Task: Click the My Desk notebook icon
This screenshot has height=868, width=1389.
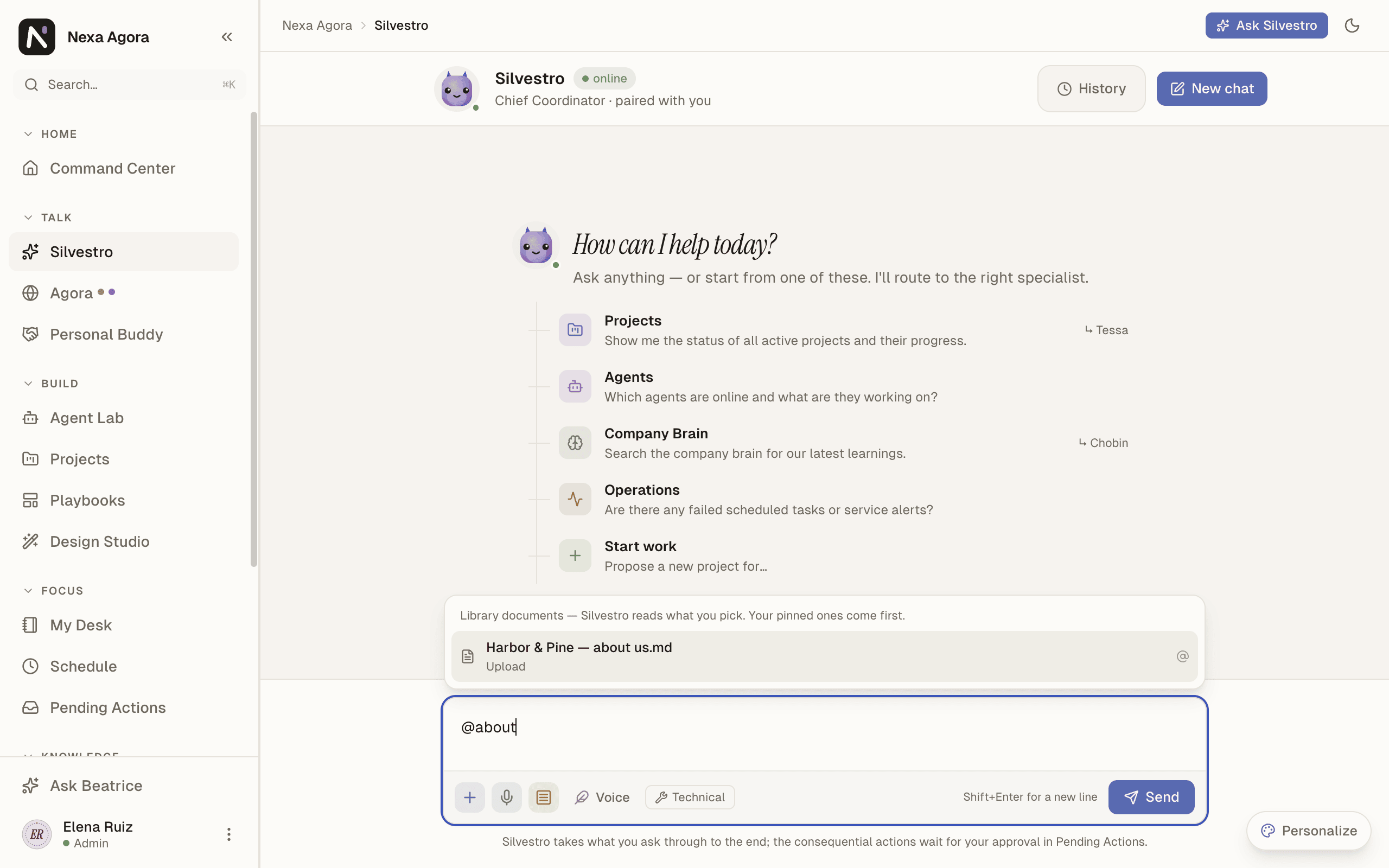Action: [x=30, y=624]
